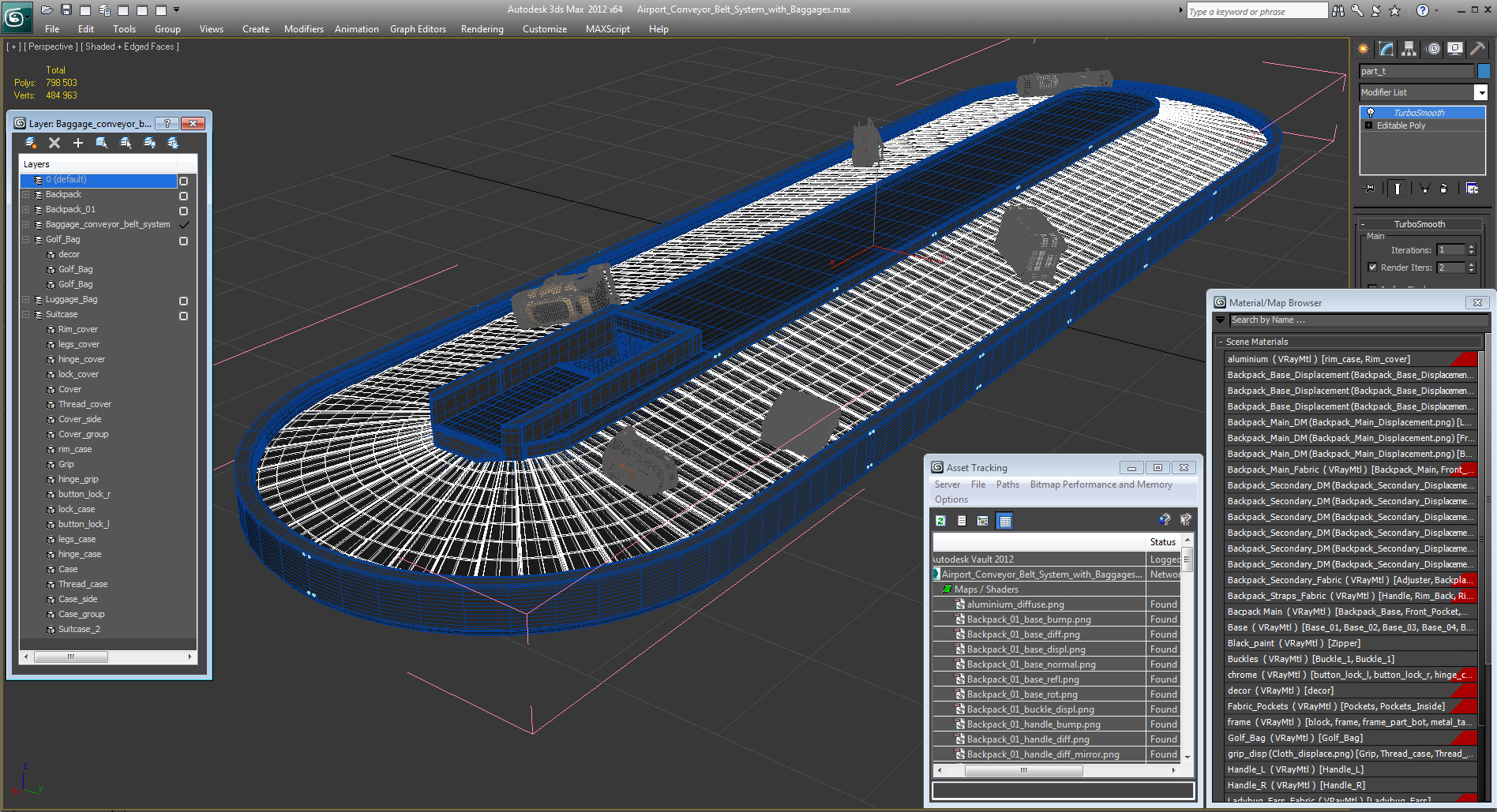This screenshot has width=1497, height=812.
Task: Click Create New Layer icon in Layer dialog
Action: tap(31, 143)
